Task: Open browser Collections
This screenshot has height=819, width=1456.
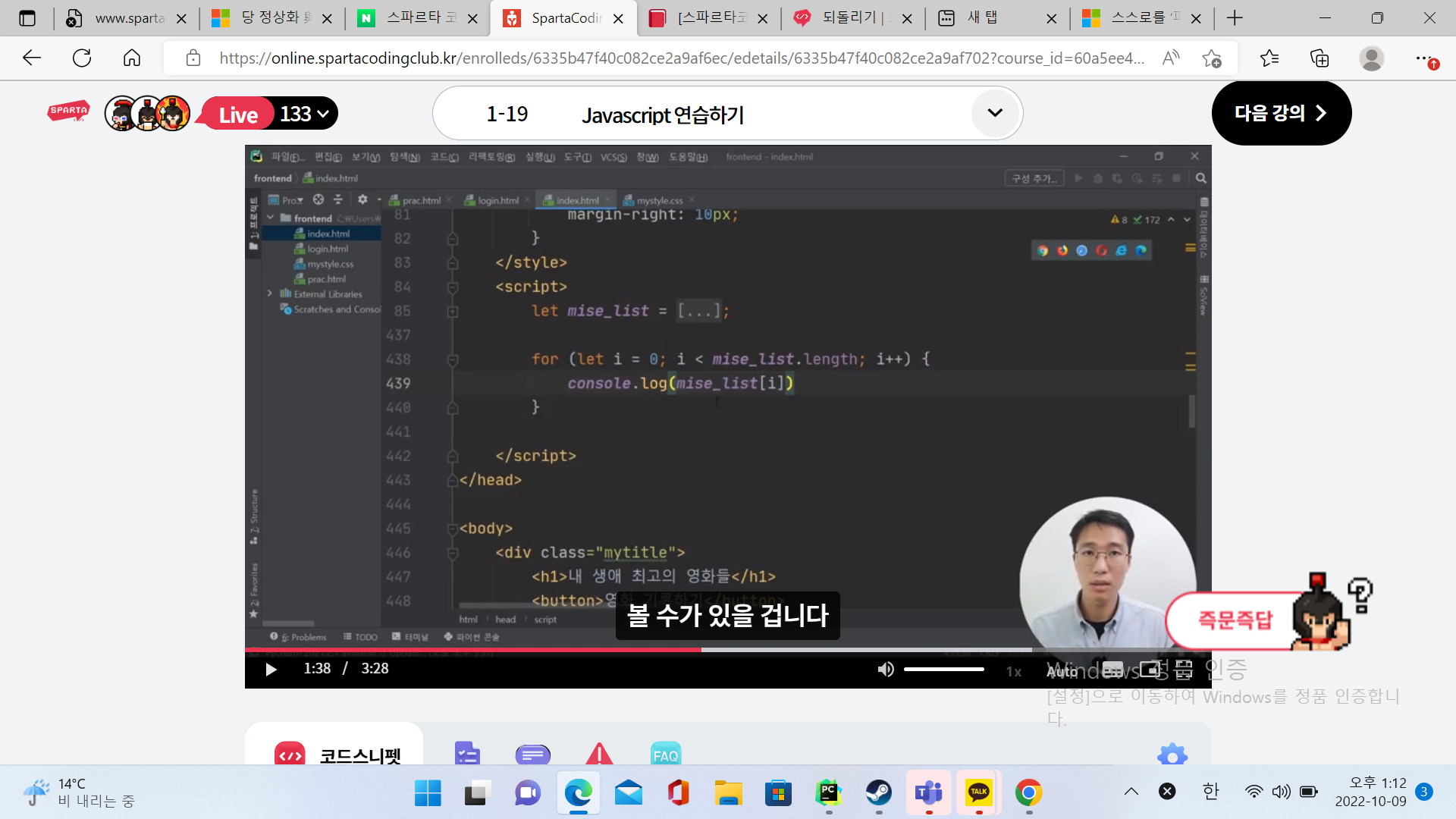Action: 1319,58
